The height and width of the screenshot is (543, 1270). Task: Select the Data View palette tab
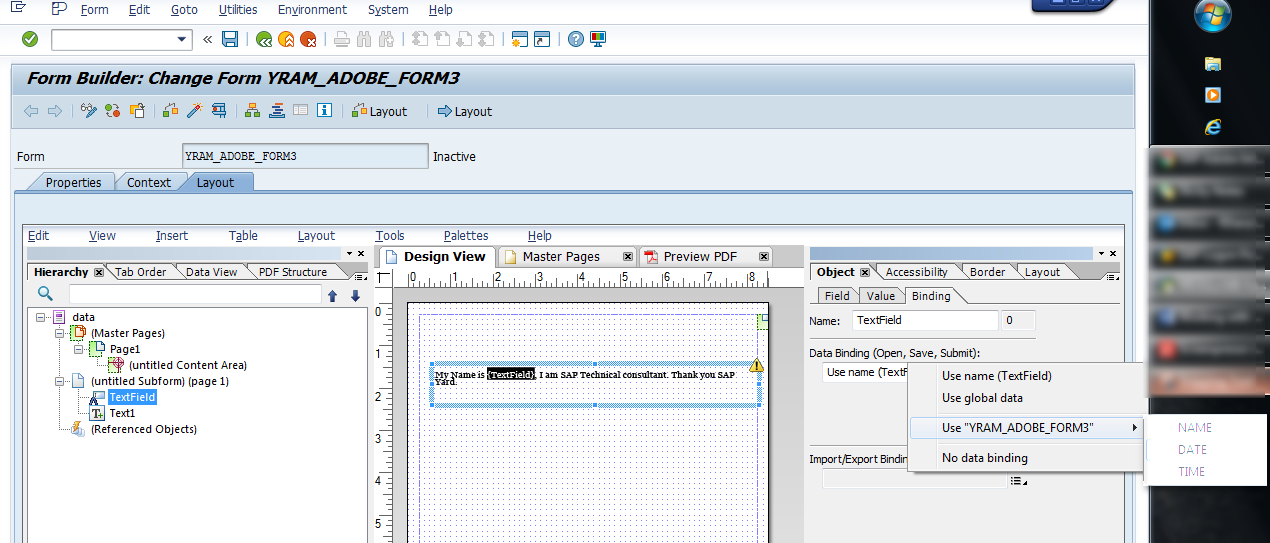tap(211, 272)
